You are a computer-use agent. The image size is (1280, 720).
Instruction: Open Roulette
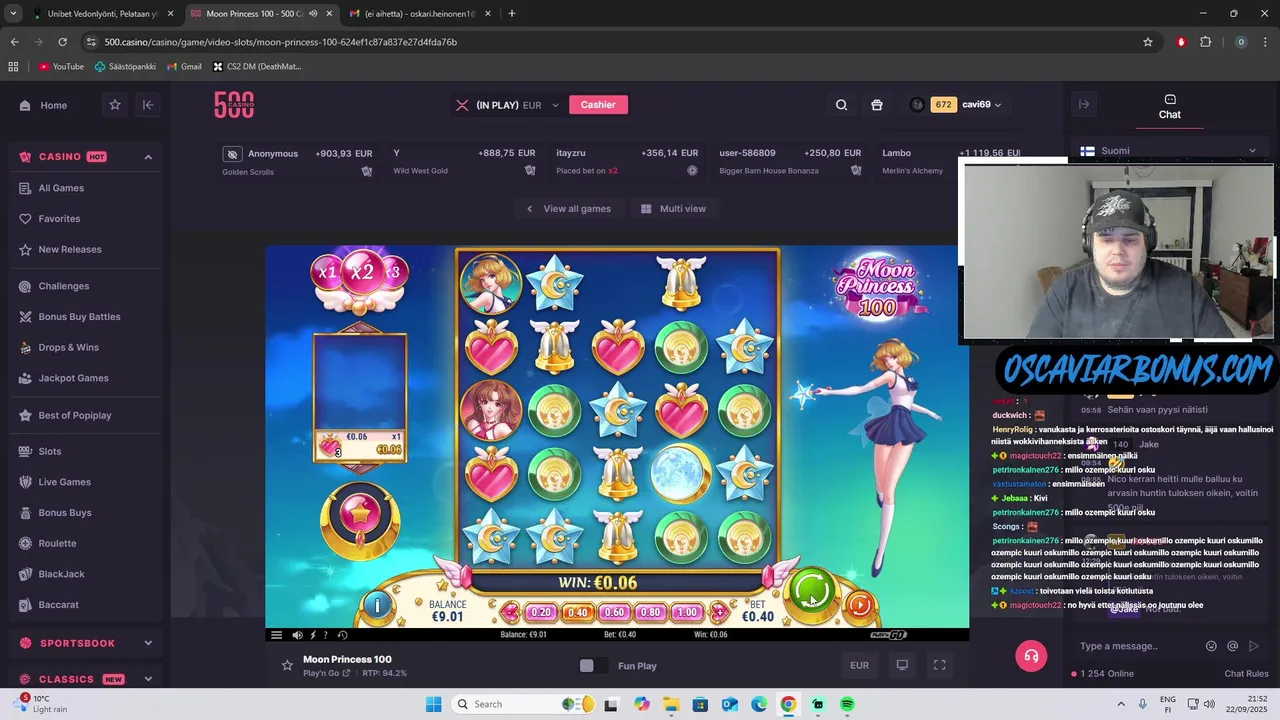tap(57, 543)
